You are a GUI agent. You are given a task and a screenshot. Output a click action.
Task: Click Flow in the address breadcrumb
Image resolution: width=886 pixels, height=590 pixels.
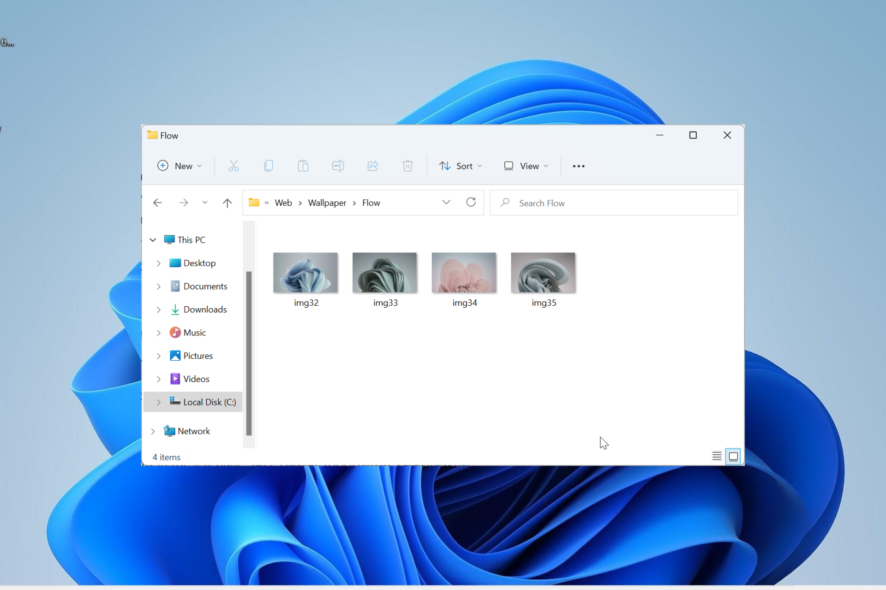tap(371, 203)
